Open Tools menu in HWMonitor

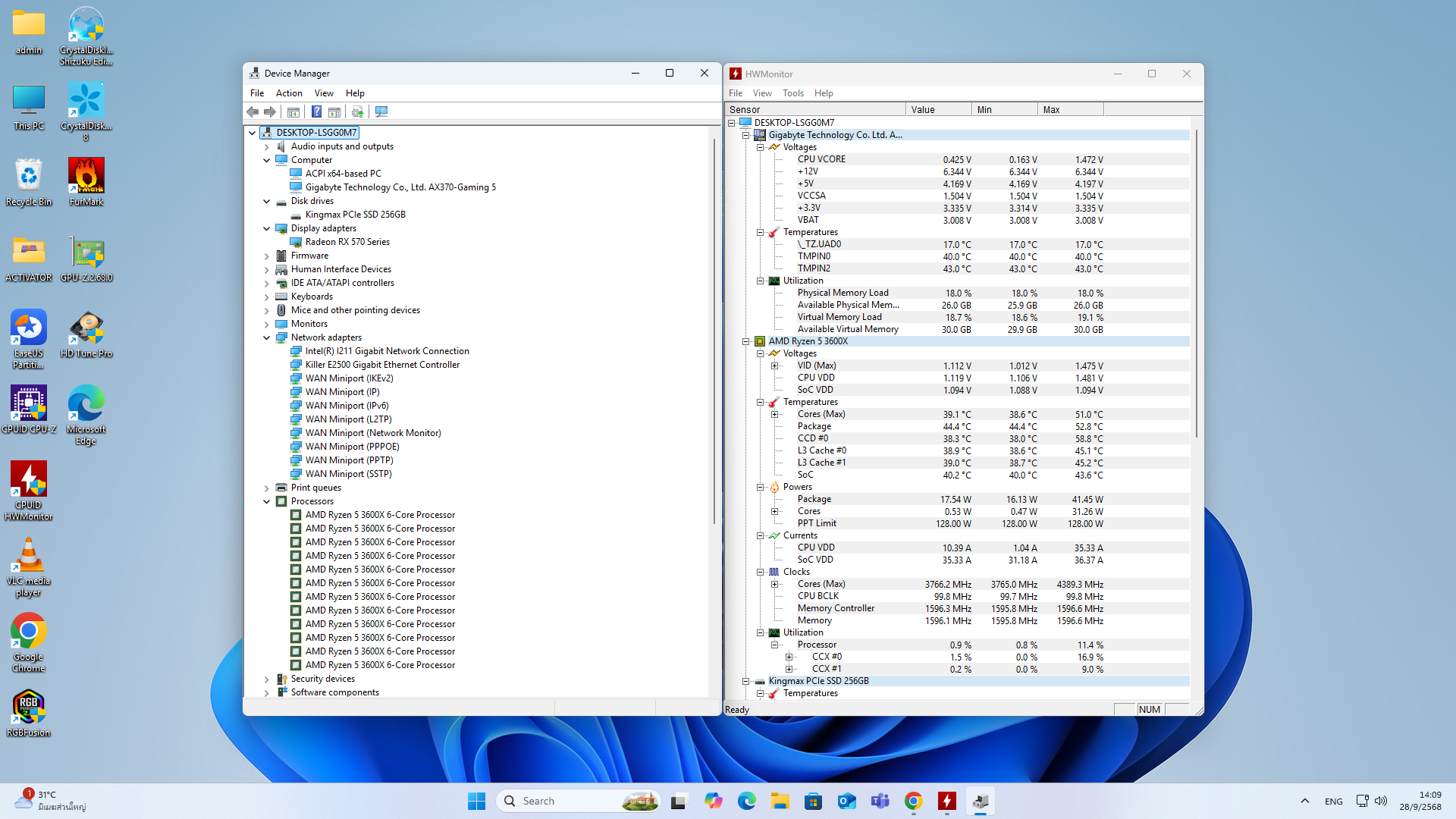(x=793, y=93)
